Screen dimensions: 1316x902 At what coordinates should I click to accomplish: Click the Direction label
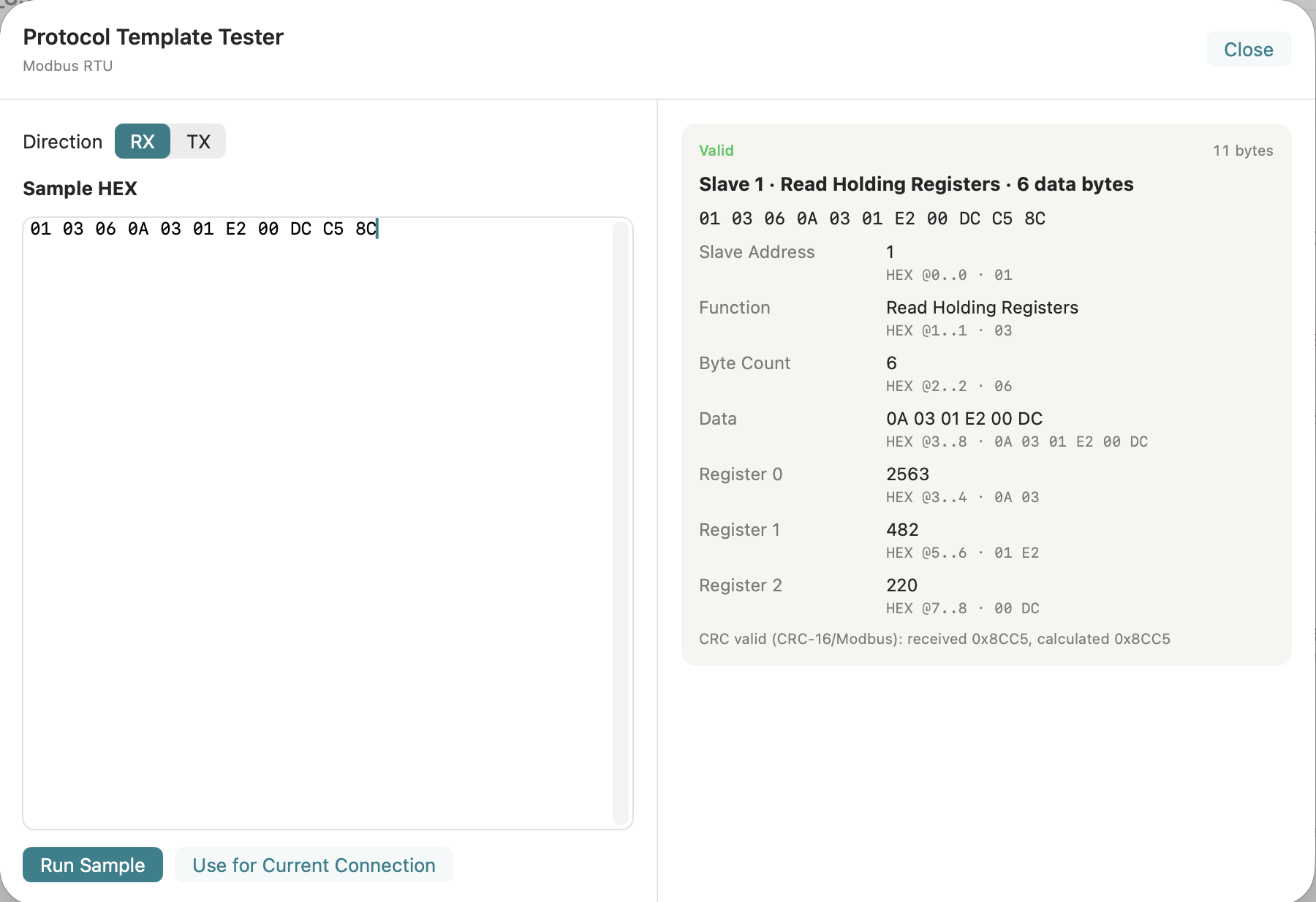[x=63, y=142]
